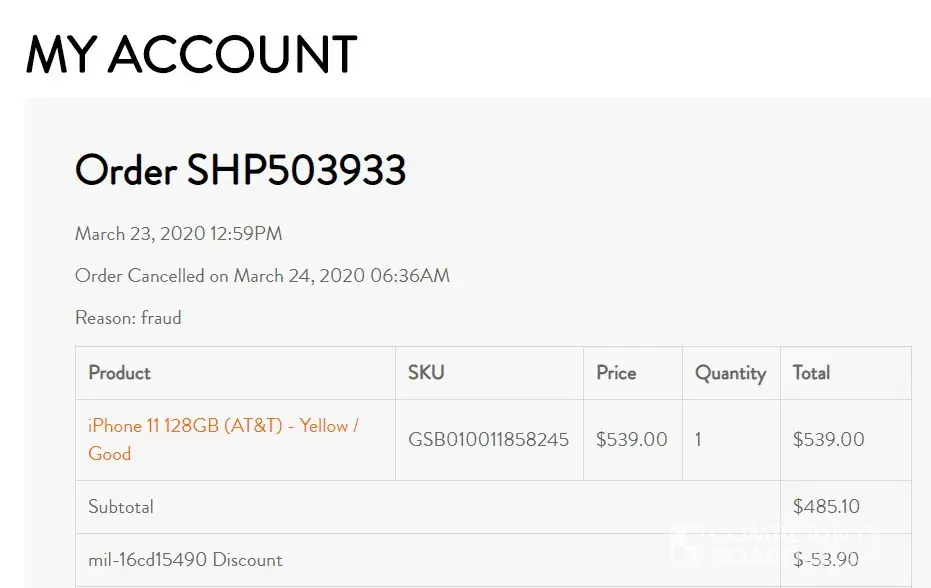Select the SKU value GSB010011858245

pos(488,440)
